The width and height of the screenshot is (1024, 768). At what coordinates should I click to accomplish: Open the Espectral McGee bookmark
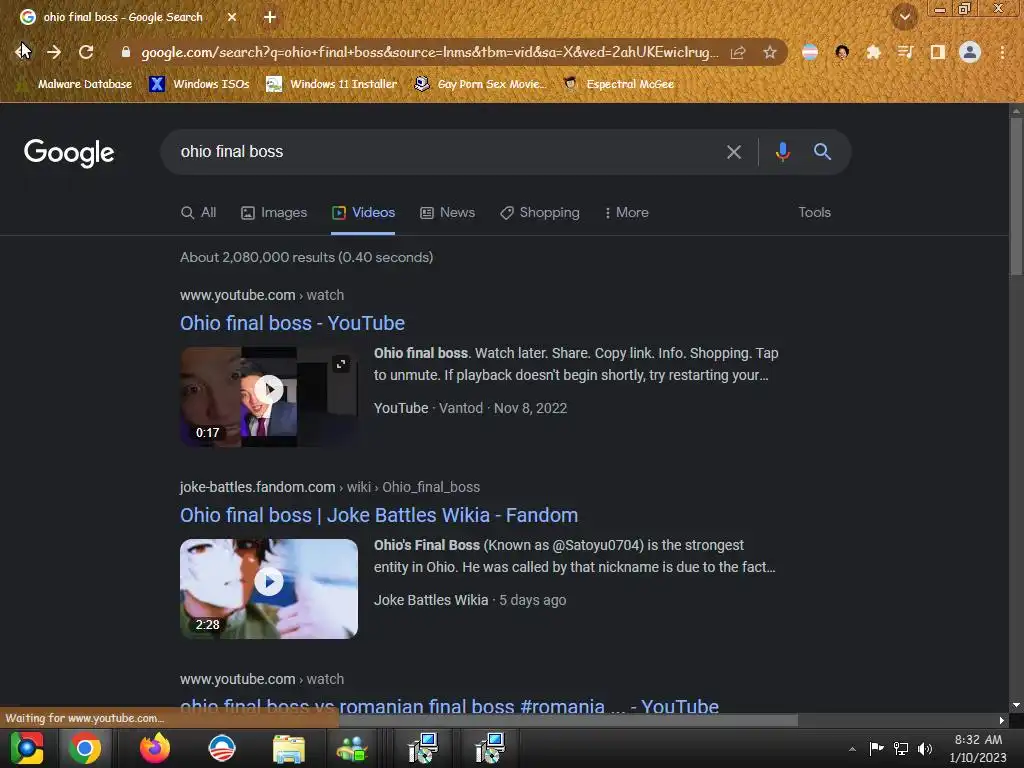(618, 84)
